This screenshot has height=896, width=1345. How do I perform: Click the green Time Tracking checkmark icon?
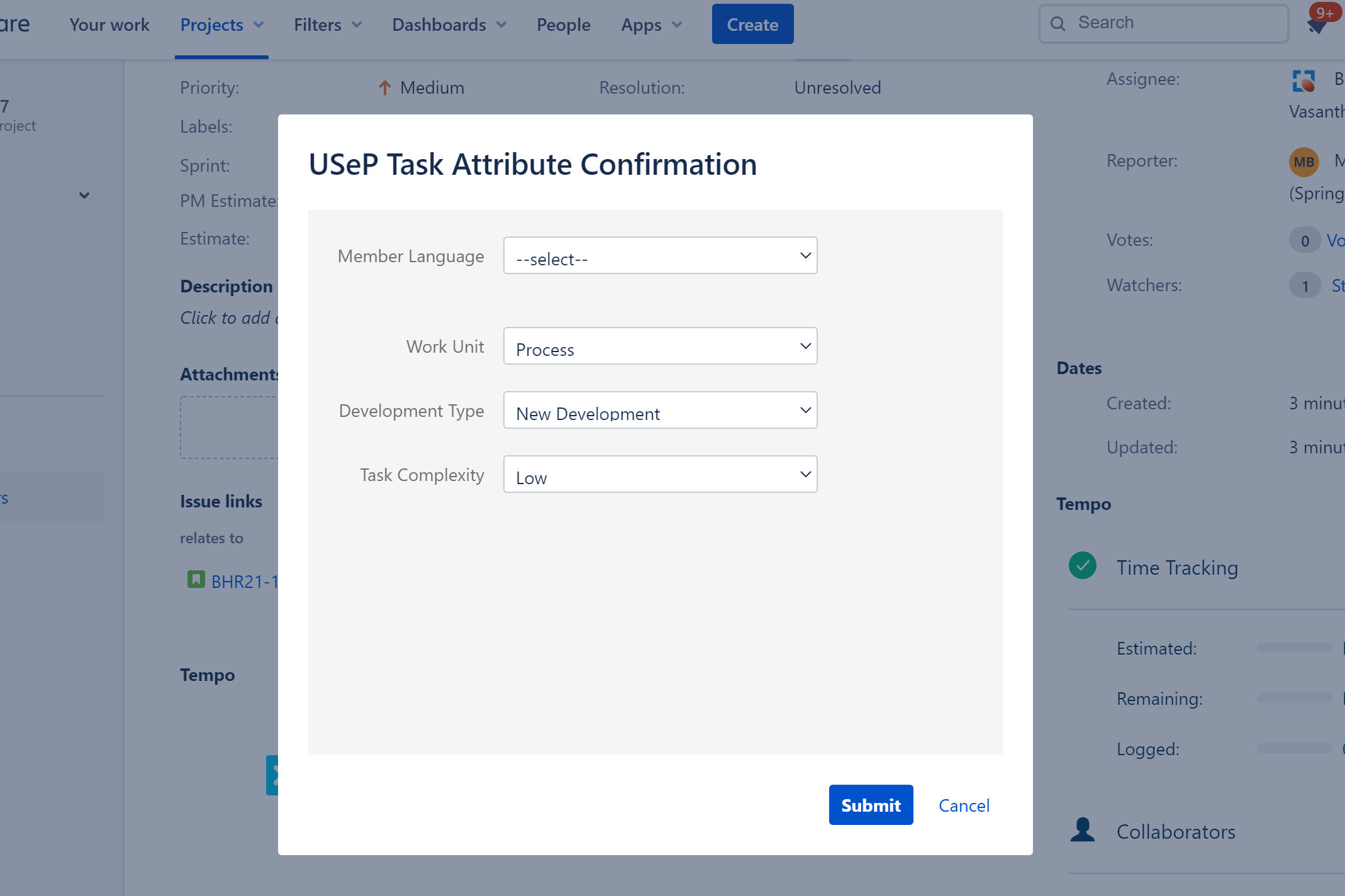click(x=1082, y=566)
